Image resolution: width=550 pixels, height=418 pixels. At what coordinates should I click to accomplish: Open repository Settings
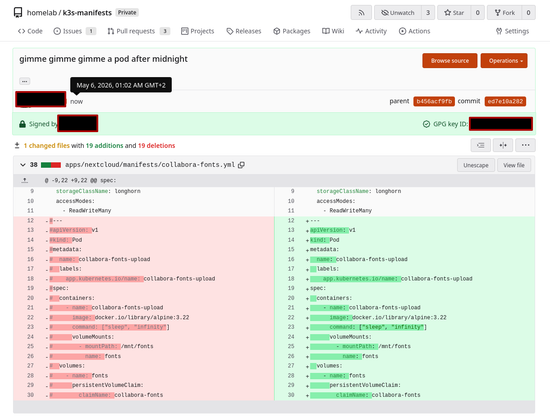512,31
